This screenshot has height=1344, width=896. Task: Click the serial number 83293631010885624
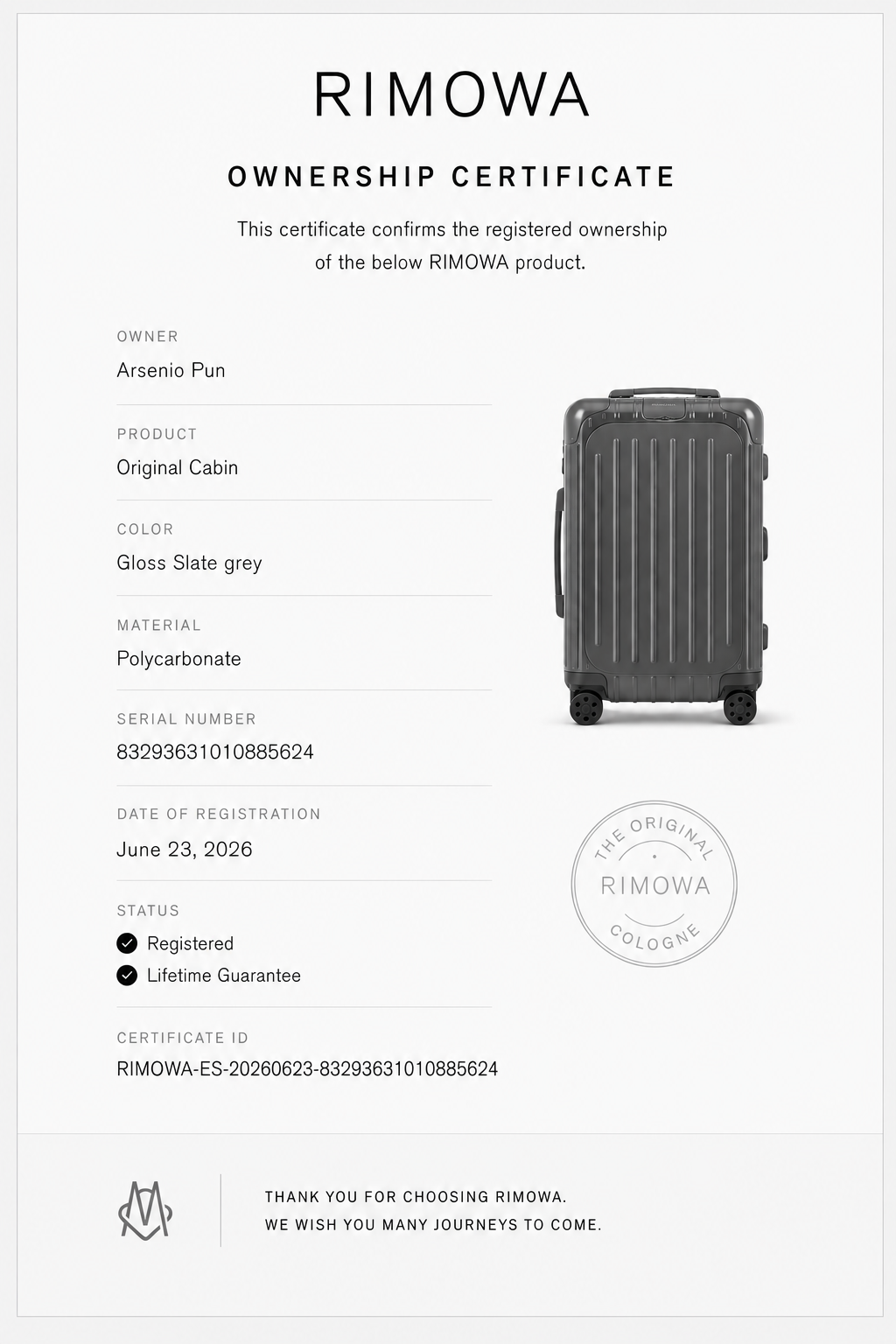pyautogui.click(x=215, y=752)
